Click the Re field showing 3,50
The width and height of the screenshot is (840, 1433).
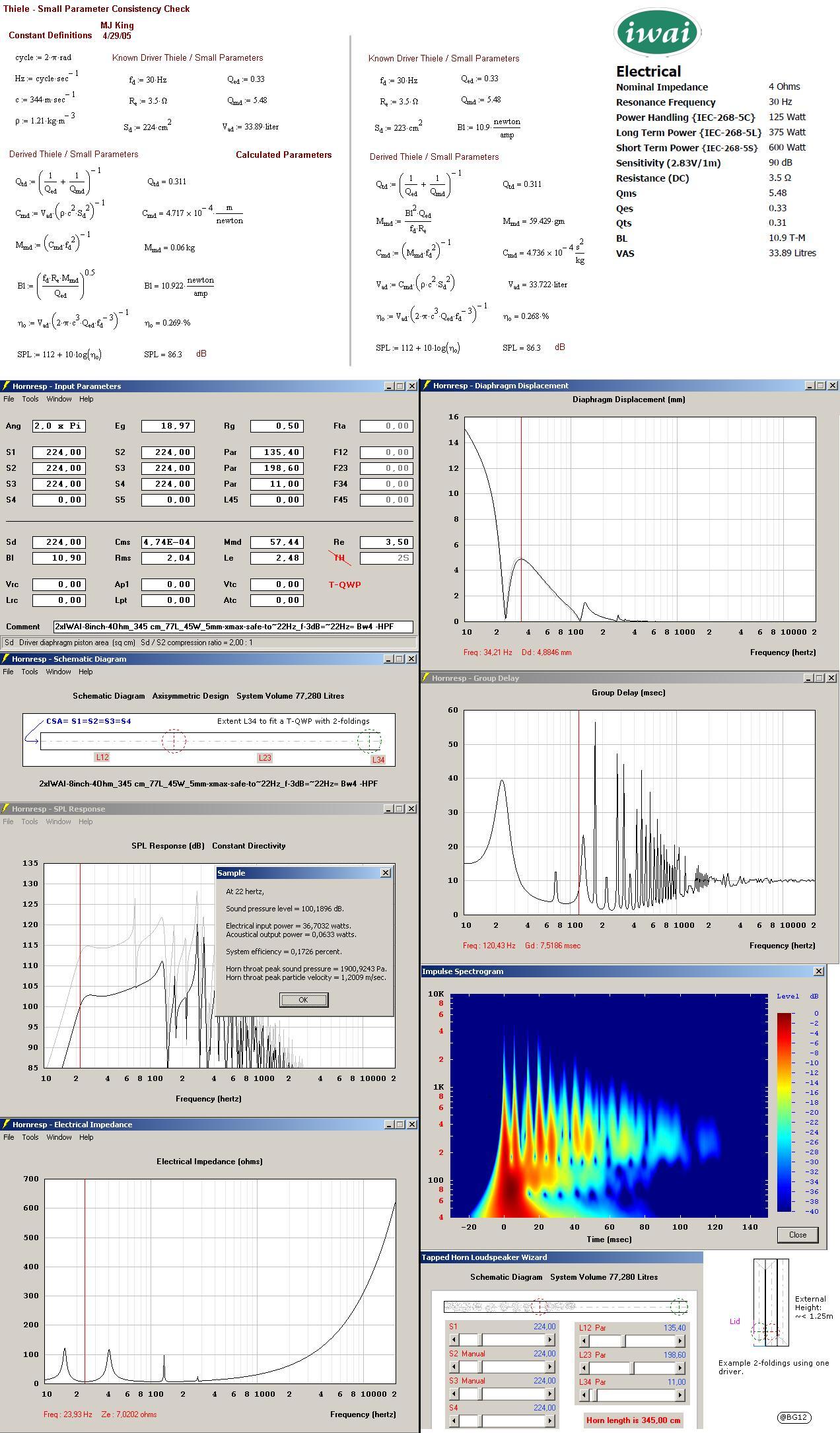pyautogui.click(x=387, y=542)
